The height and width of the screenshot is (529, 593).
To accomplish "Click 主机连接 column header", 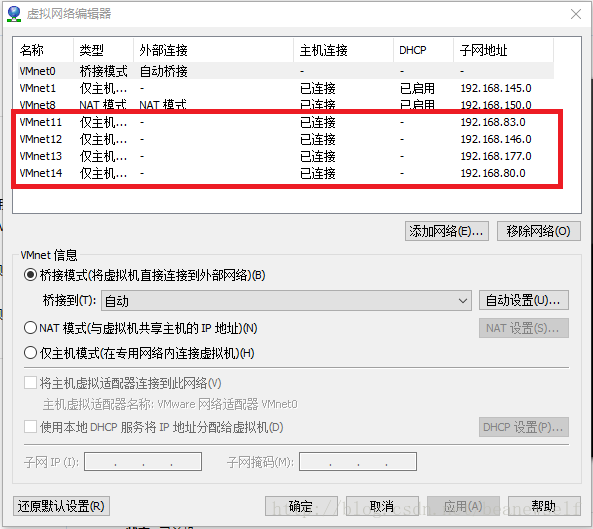I will 343,50.
